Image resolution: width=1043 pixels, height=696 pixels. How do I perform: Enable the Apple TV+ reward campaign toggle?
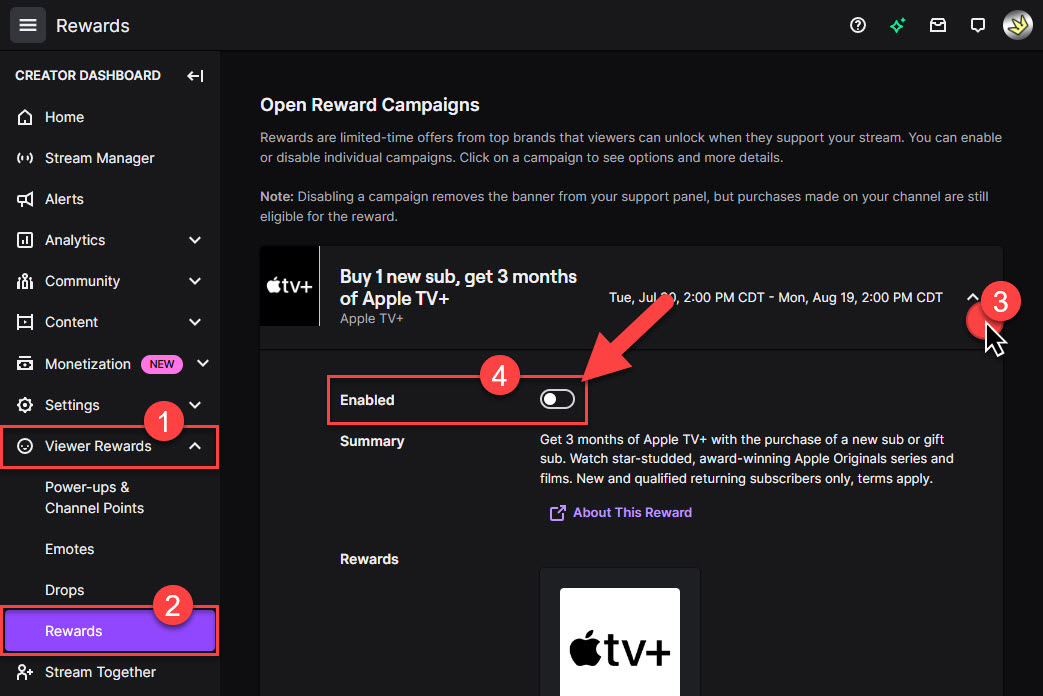pos(556,398)
